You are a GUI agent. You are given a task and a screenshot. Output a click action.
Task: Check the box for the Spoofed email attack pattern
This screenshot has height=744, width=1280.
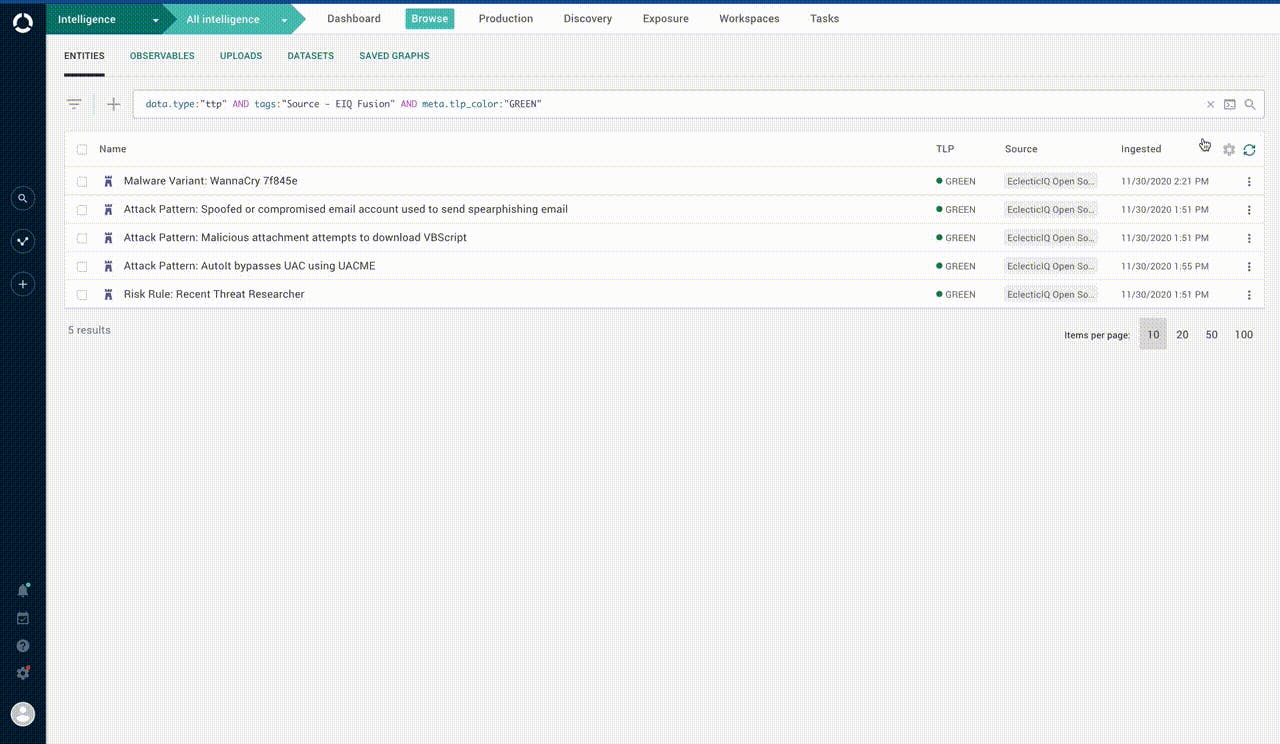point(82,210)
